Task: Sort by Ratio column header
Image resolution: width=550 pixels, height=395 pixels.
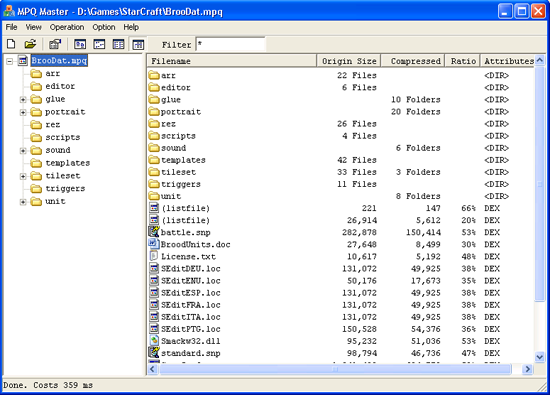Action: coord(463,61)
